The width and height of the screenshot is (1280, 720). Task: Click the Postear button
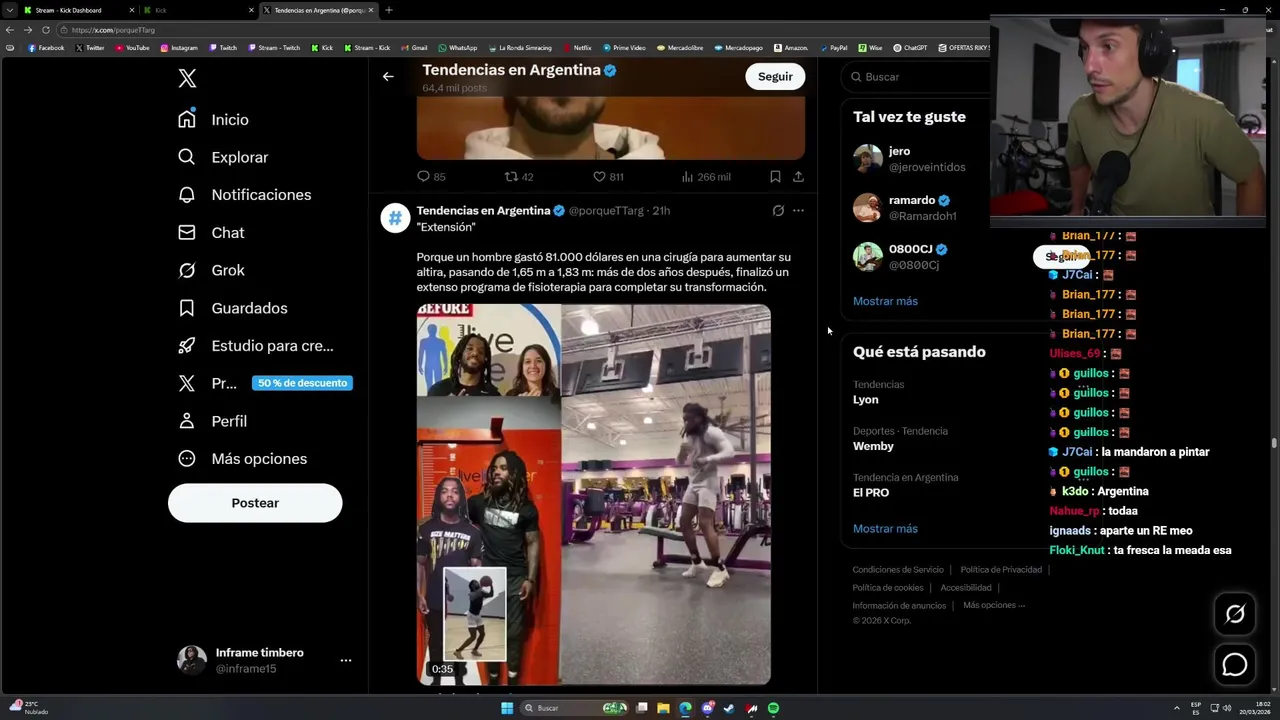click(x=255, y=503)
